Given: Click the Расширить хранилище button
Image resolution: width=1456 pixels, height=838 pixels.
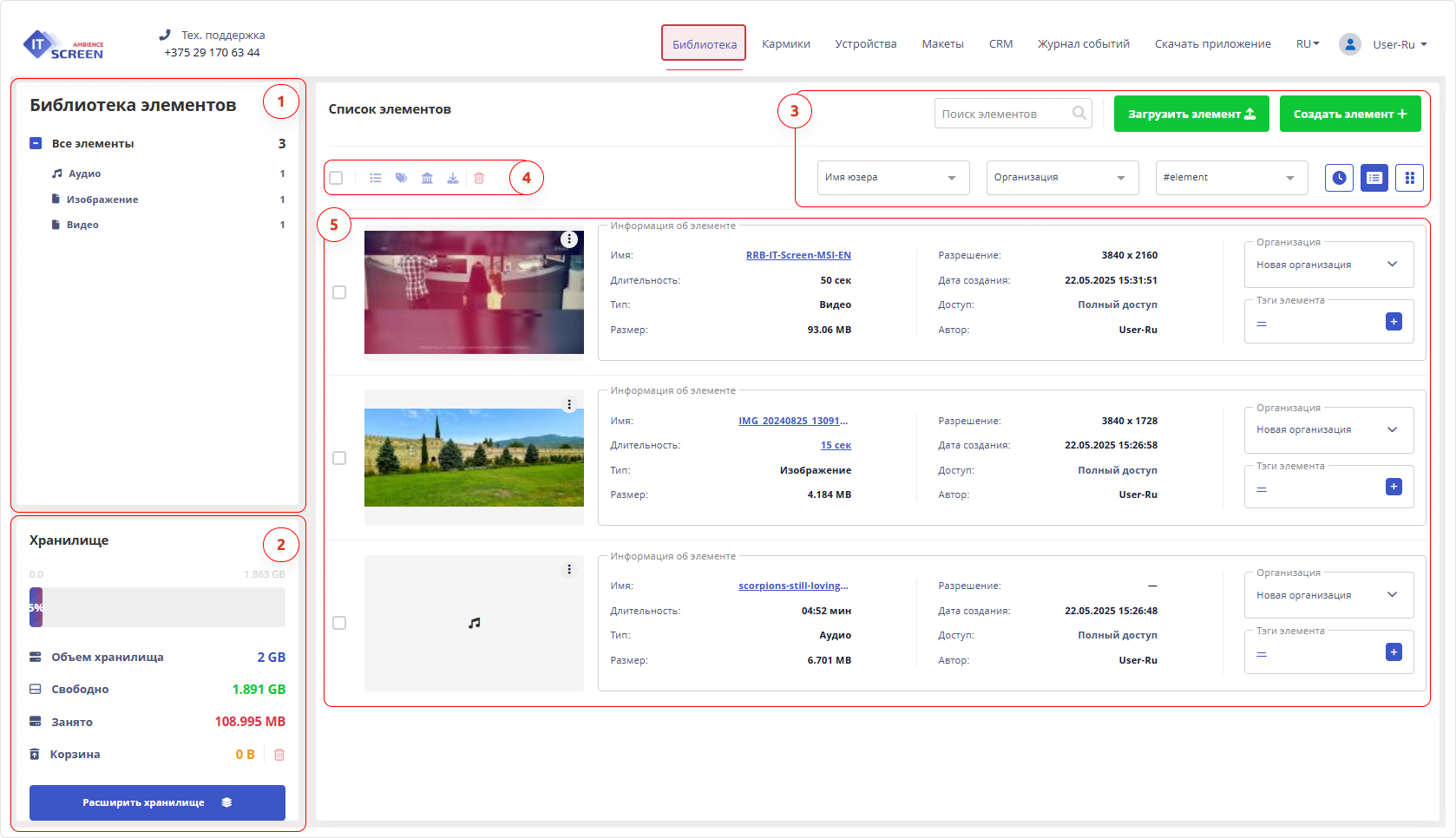Looking at the screenshot, I should point(157,802).
